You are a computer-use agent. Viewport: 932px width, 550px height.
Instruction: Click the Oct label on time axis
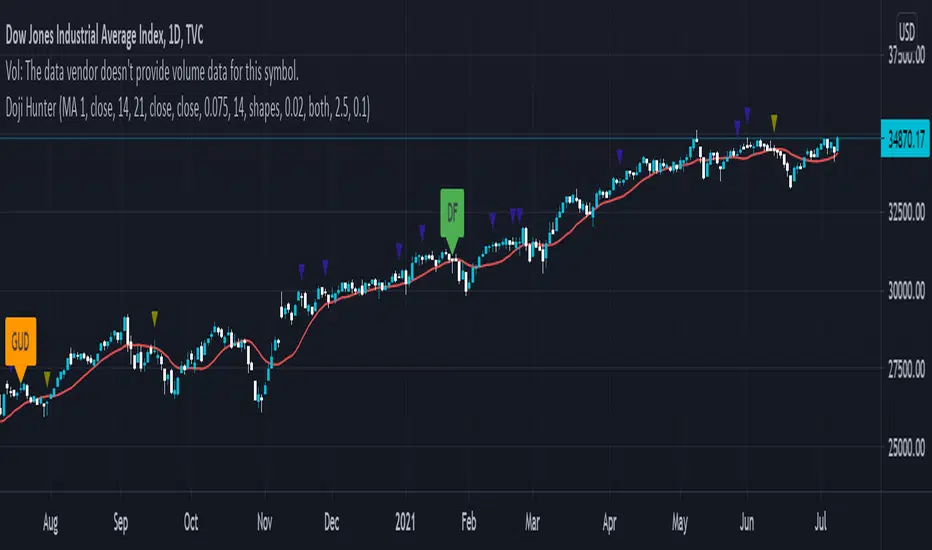pyautogui.click(x=191, y=522)
